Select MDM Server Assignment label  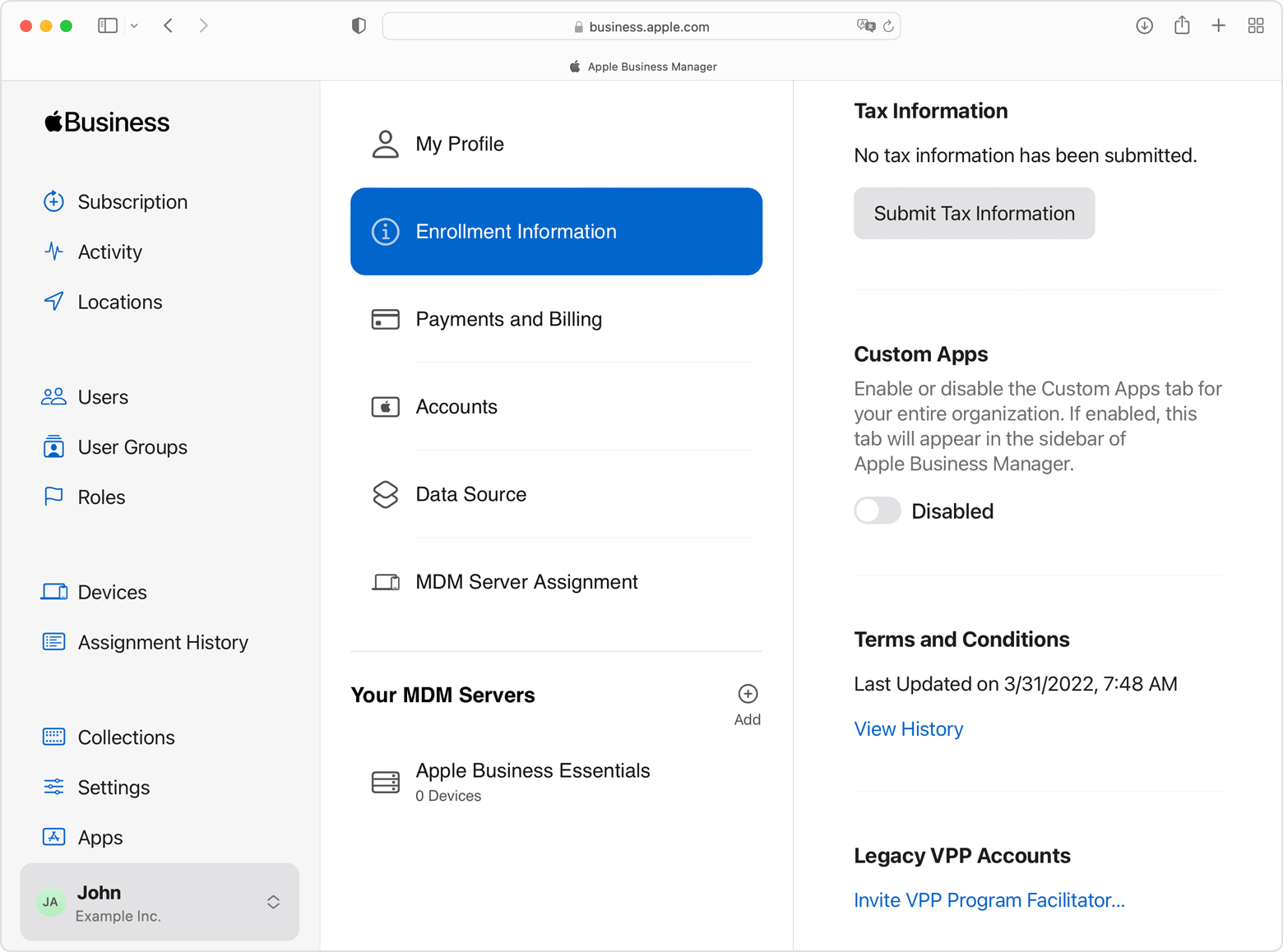click(x=526, y=582)
